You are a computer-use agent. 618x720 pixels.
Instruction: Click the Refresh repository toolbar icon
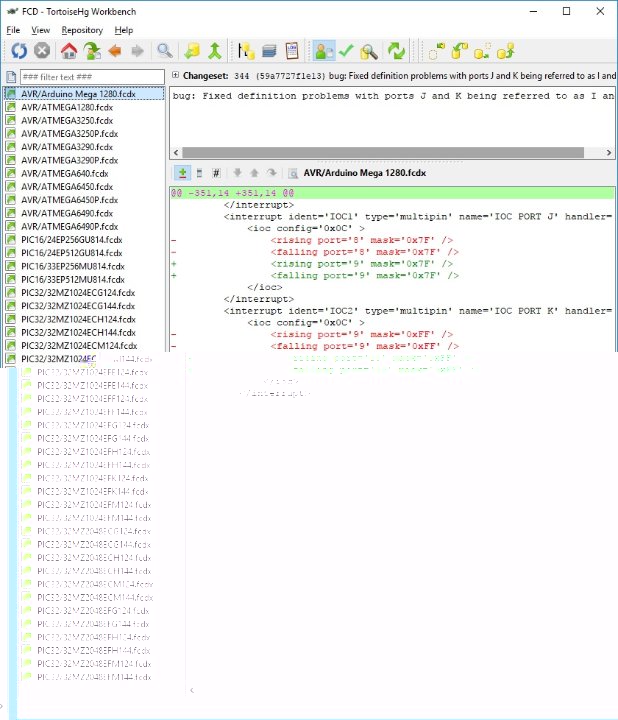coord(19,51)
